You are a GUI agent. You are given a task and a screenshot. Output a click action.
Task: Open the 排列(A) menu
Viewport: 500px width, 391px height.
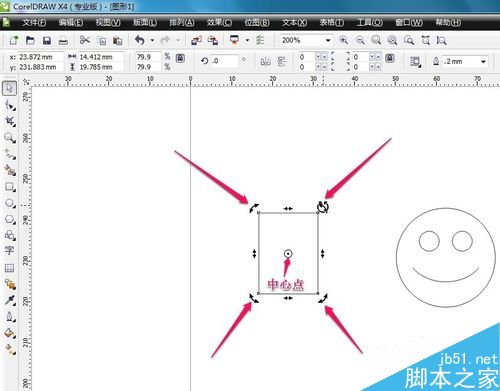pos(182,23)
